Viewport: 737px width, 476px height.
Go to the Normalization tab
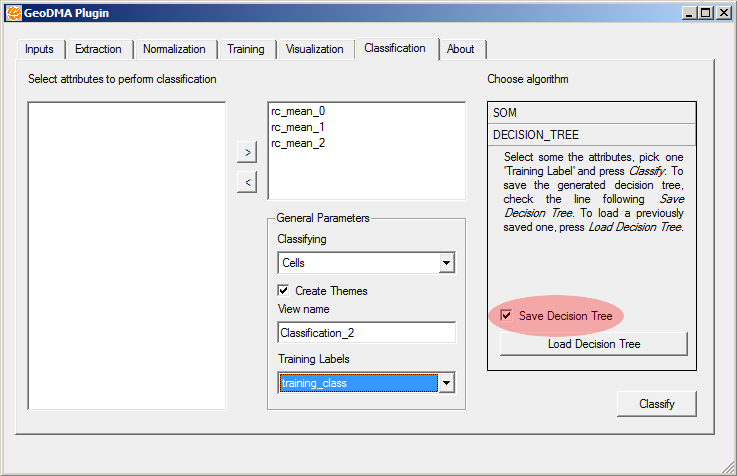(x=174, y=49)
